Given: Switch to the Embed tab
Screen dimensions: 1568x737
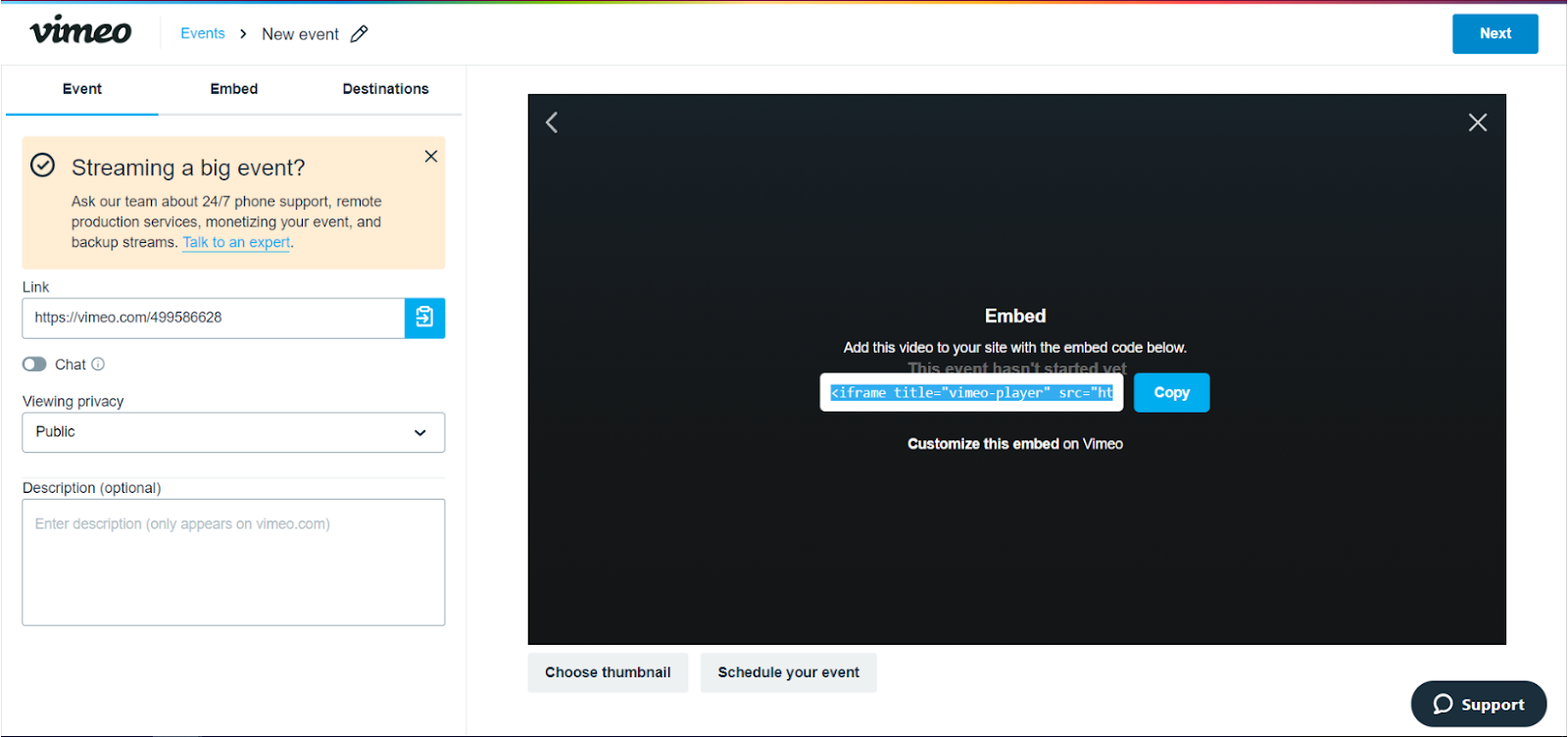Looking at the screenshot, I should tap(234, 89).
